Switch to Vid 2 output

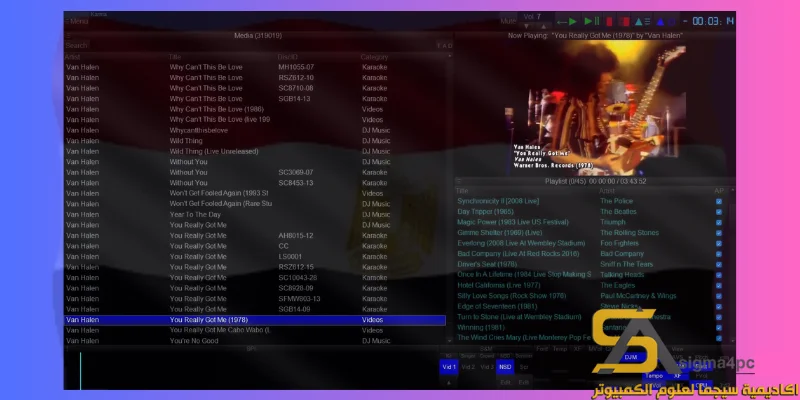[x=468, y=367]
